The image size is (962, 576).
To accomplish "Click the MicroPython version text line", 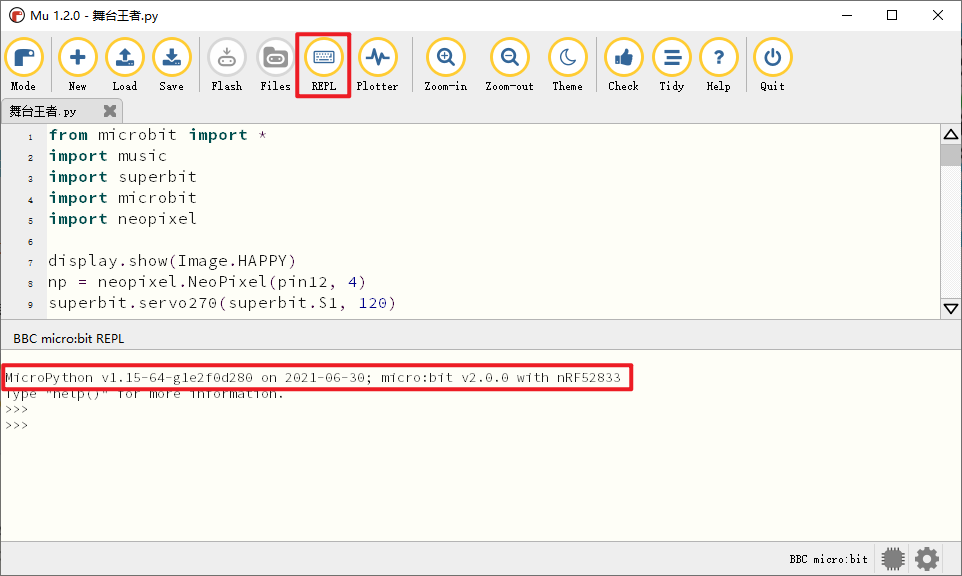I will [313, 378].
